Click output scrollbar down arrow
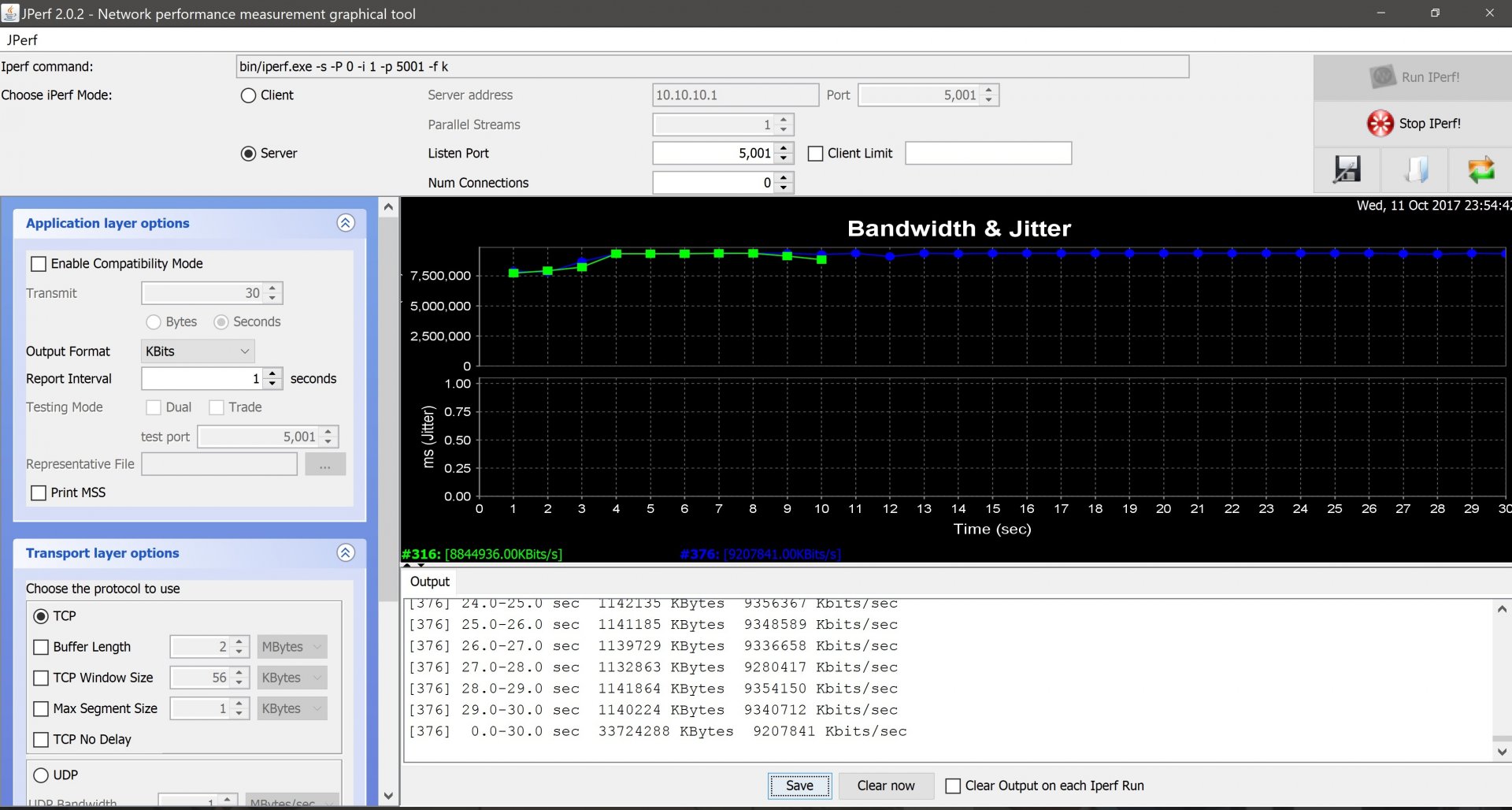Screen dimensions: 1512x810 tap(1502, 752)
